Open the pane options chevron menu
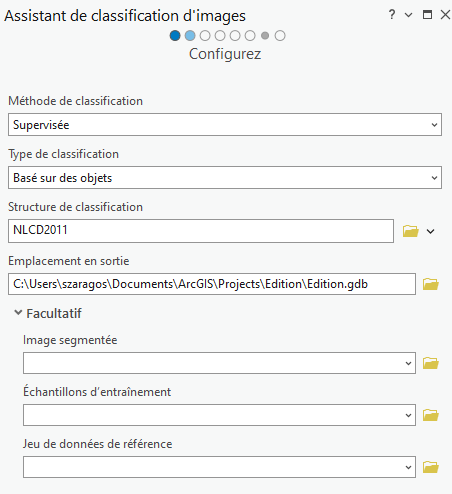This screenshot has height=494, width=452. pos(408,15)
